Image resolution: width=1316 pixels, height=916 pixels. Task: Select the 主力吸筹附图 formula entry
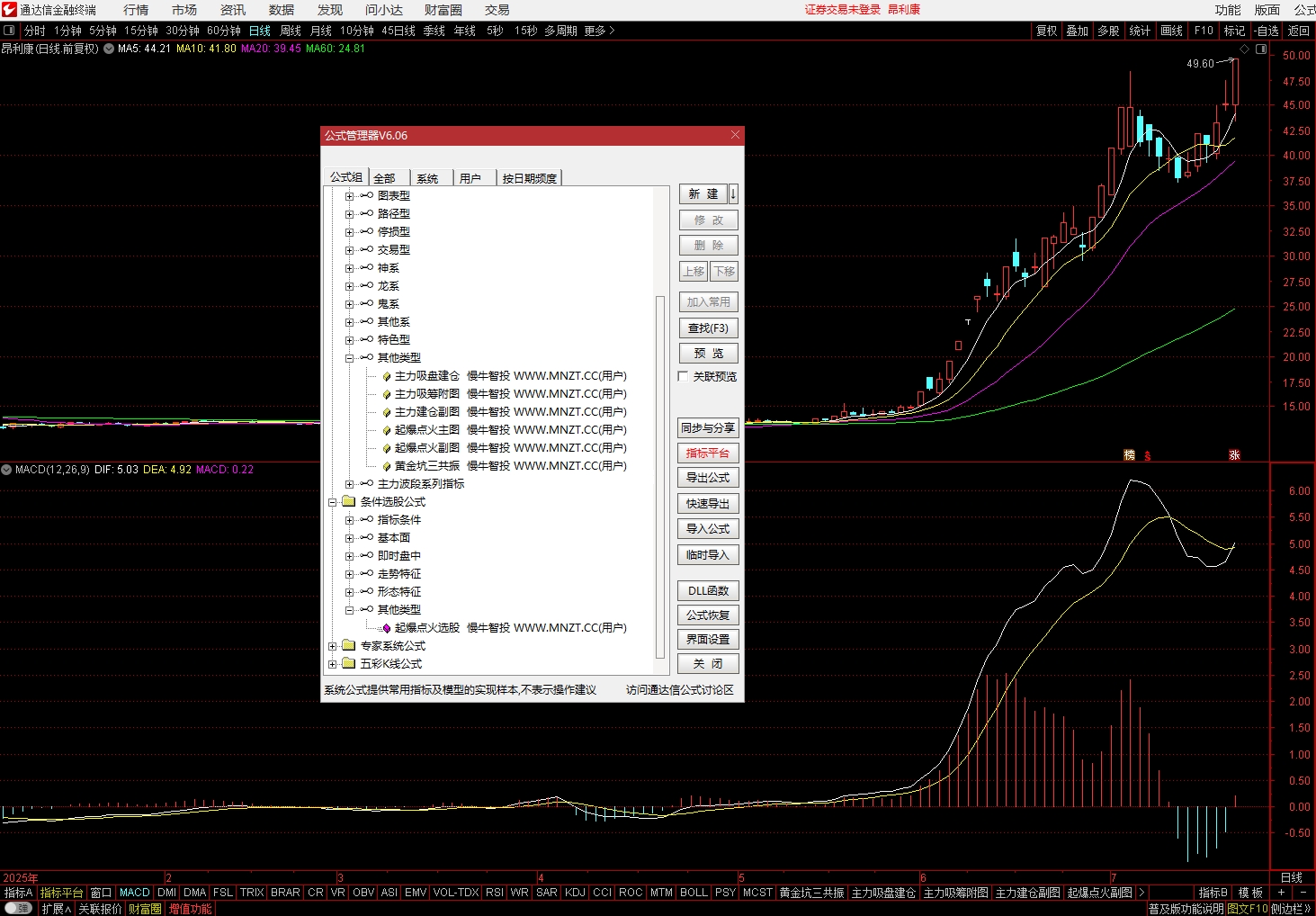click(x=510, y=394)
